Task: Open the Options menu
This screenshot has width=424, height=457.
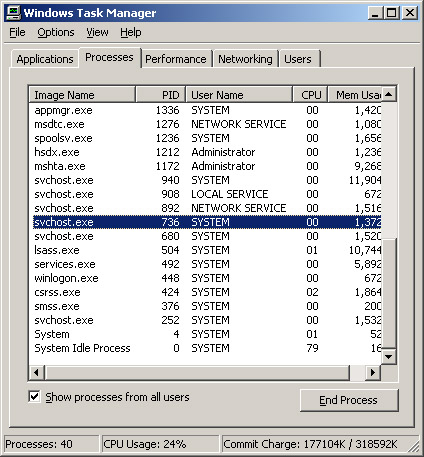Action: (56, 32)
